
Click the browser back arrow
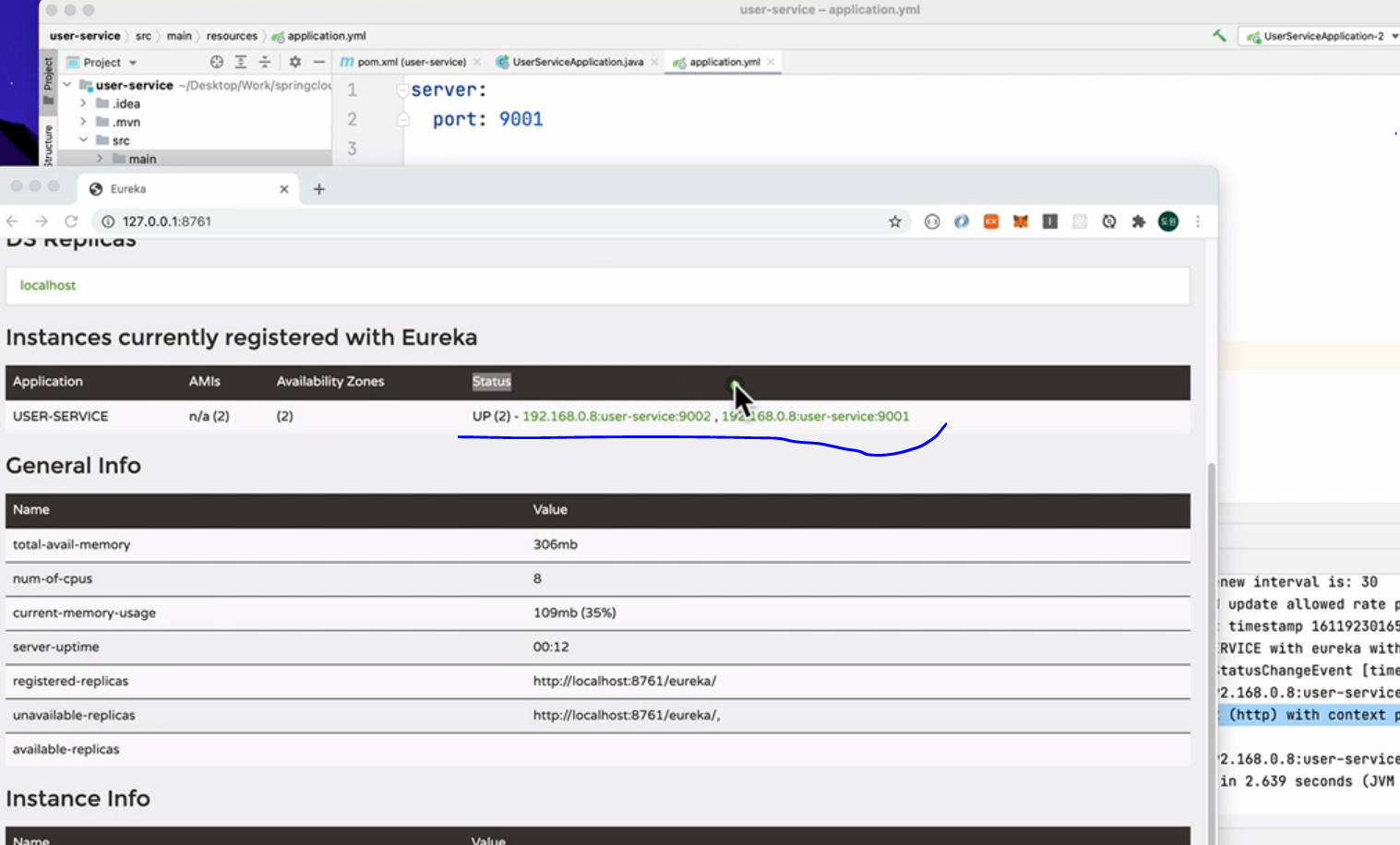point(12,221)
